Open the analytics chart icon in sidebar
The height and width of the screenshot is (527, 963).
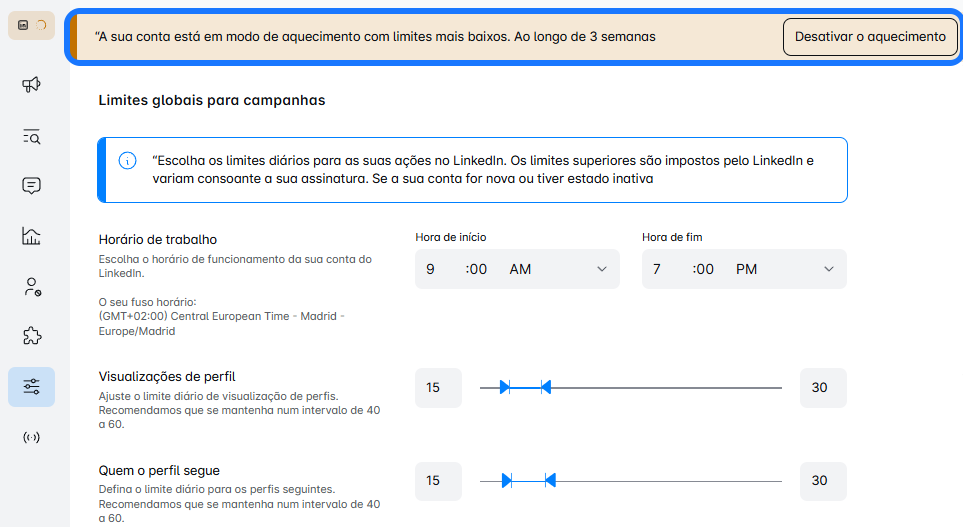pyautogui.click(x=31, y=236)
